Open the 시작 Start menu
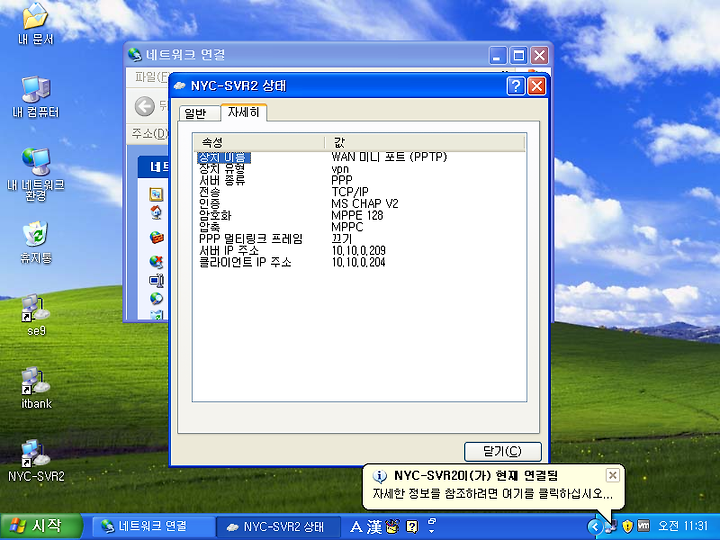Image resolution: width=720 pixels, height=540 pixels. [41, 526]
